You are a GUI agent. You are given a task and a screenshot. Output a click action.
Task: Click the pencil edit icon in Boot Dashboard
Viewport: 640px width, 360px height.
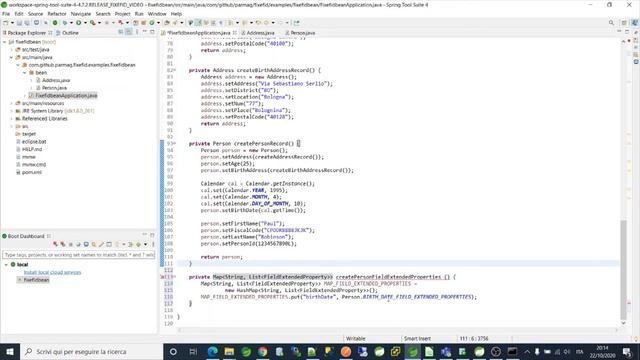pyautogui.click(x=101, y=244)
